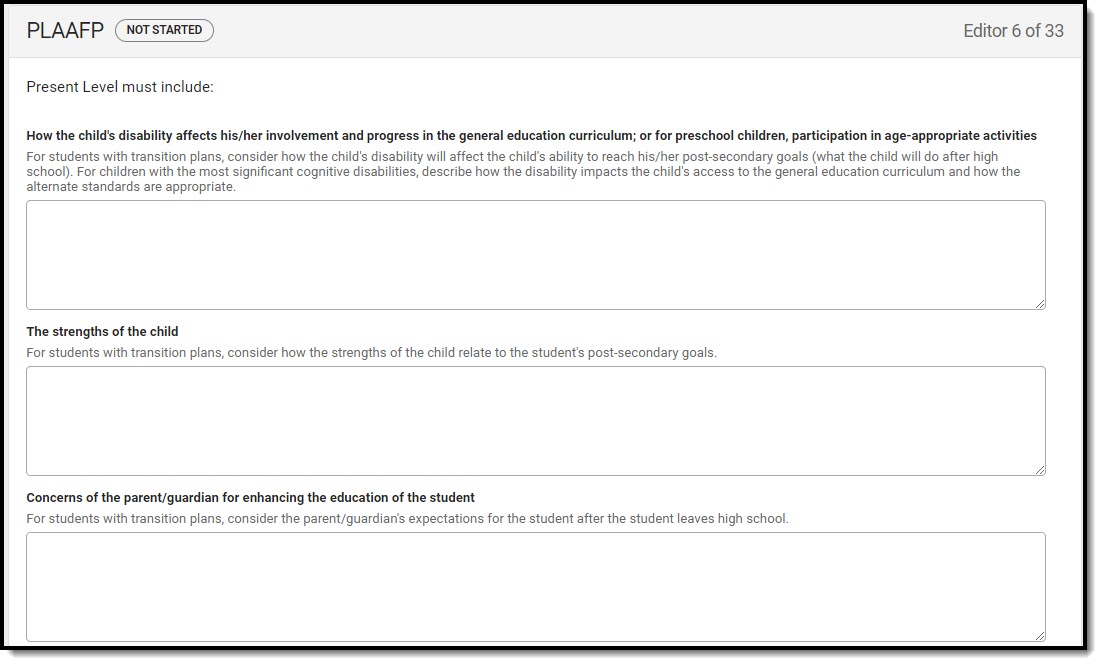This screenshot has height=665, width=1102.
Task: Click the top-left corner of the disability text area
Action: (34, 207)
